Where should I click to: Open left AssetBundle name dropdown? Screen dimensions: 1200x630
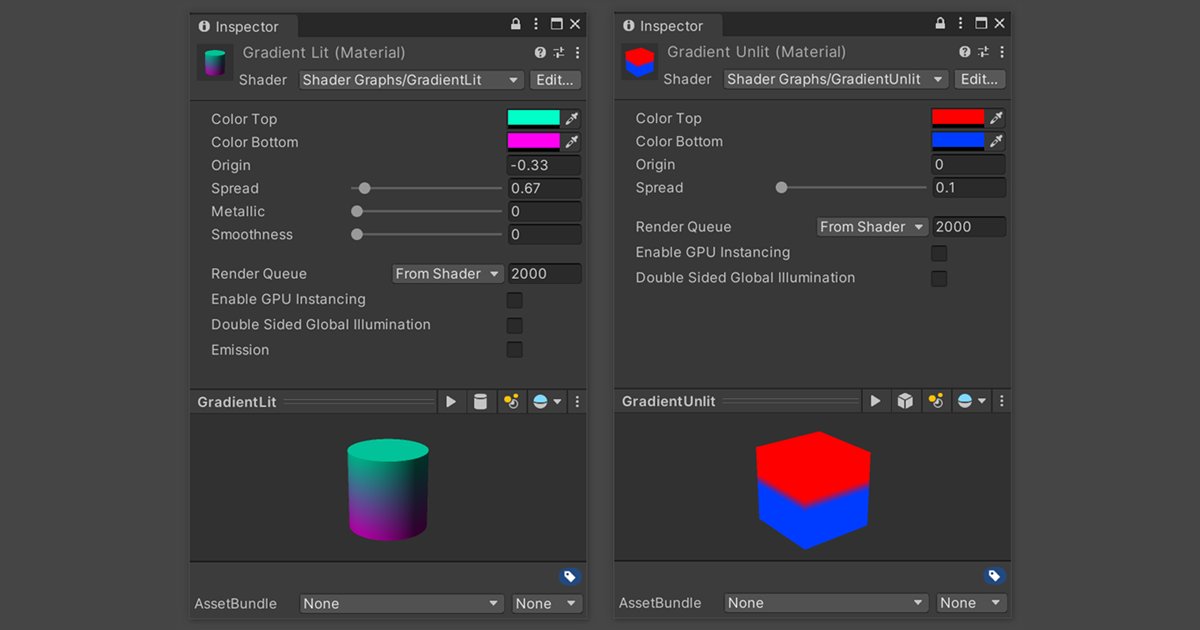(x=402, y=604)
